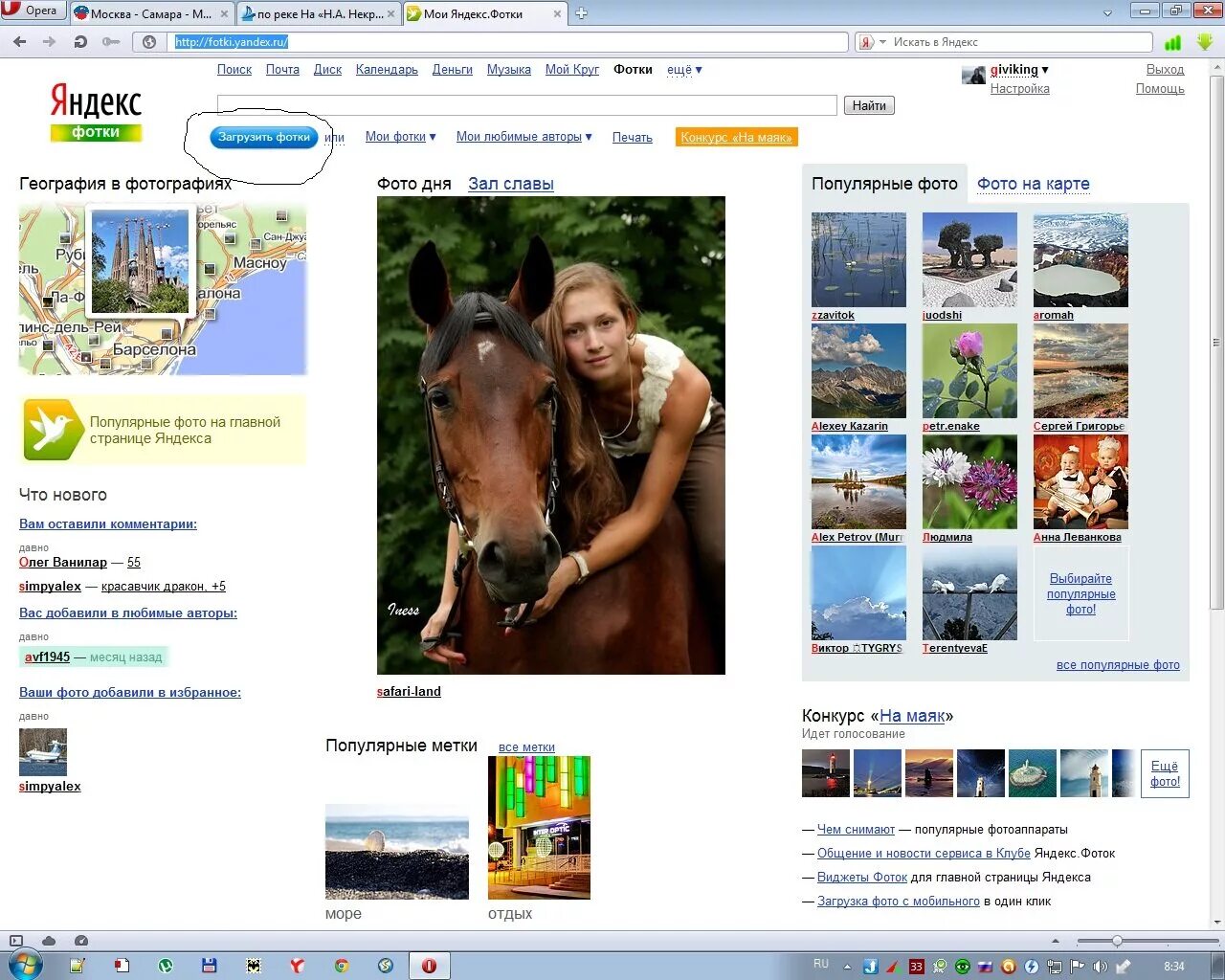The width and height of the screenshot is (1225, 980).
Task: Switch to the 'Москва - Самара' tab
Action: pos(151,13)
